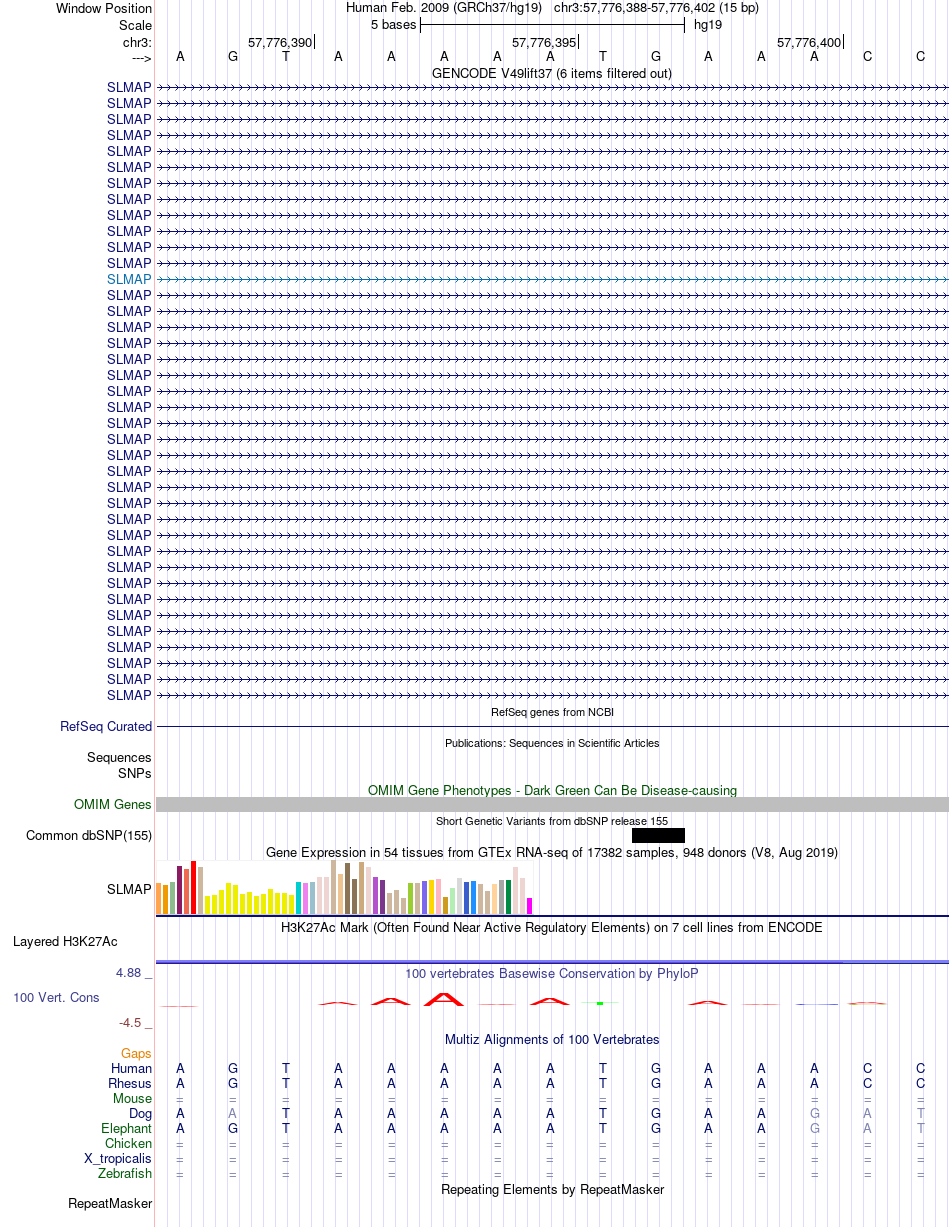950x1227 pixels.
Task: Click the dark green GTEx expression bar
Action: point(509,896)
